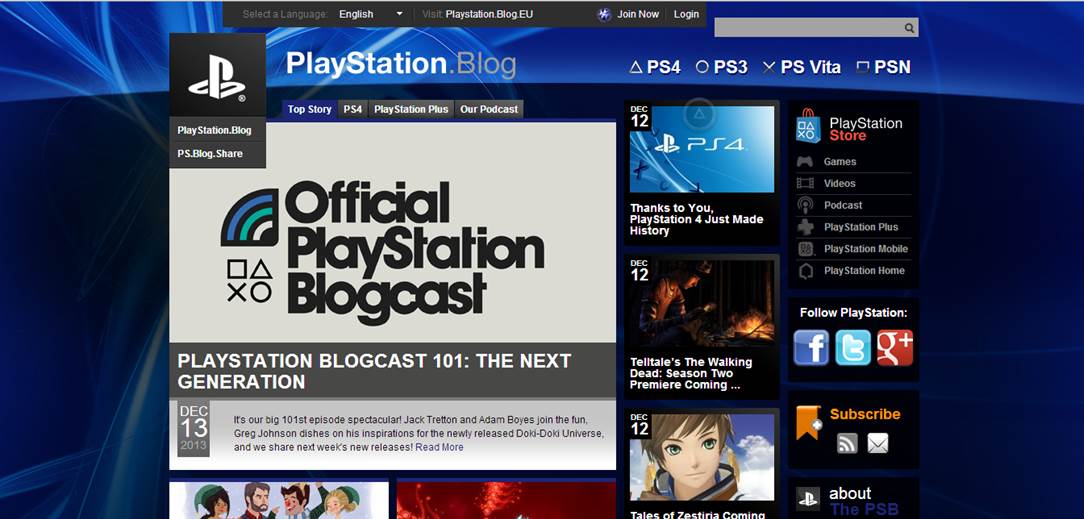Select the PS4 story tab

tap(353, 109)
